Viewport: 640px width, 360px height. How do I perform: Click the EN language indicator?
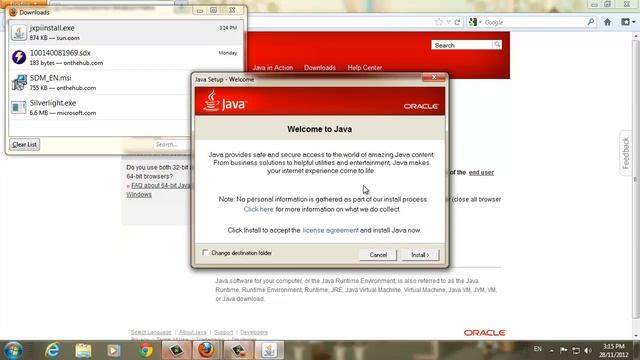tap(538, 349)
